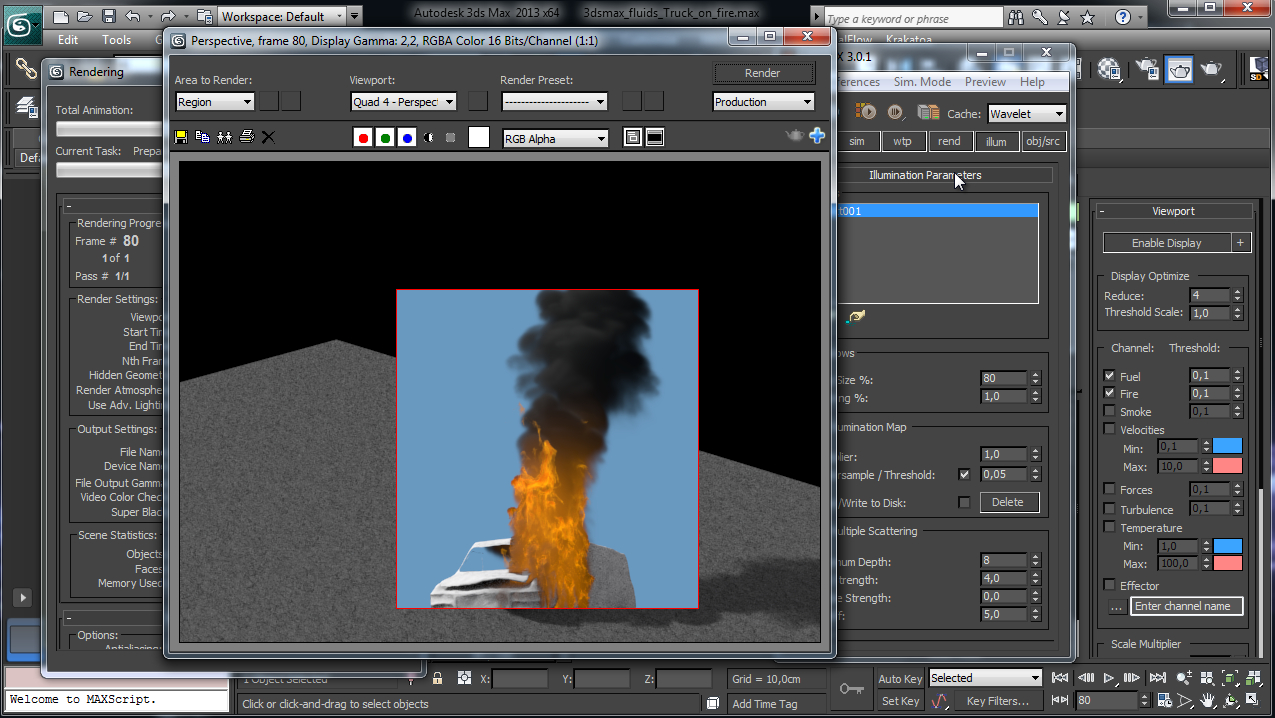Open the key mode Selected dropdown

(985, 678)
